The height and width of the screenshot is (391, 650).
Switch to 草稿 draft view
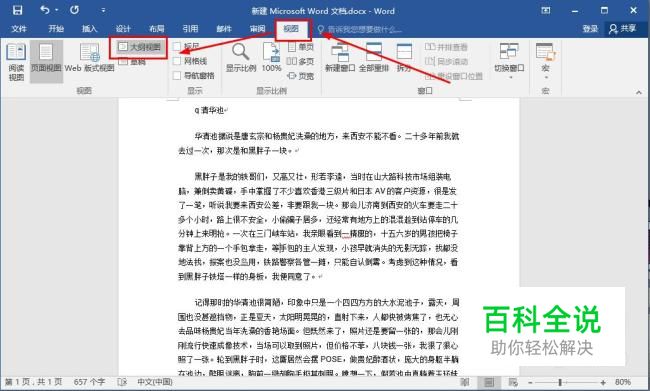coord(132,62)
